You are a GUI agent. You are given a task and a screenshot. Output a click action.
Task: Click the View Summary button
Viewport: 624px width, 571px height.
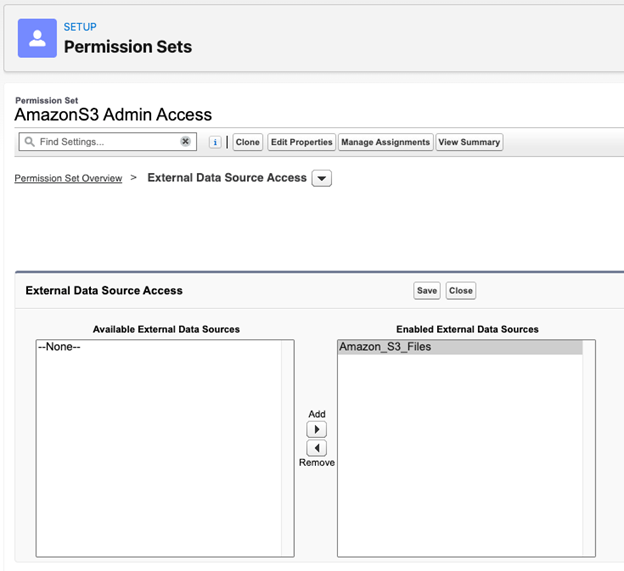[468, 142]
